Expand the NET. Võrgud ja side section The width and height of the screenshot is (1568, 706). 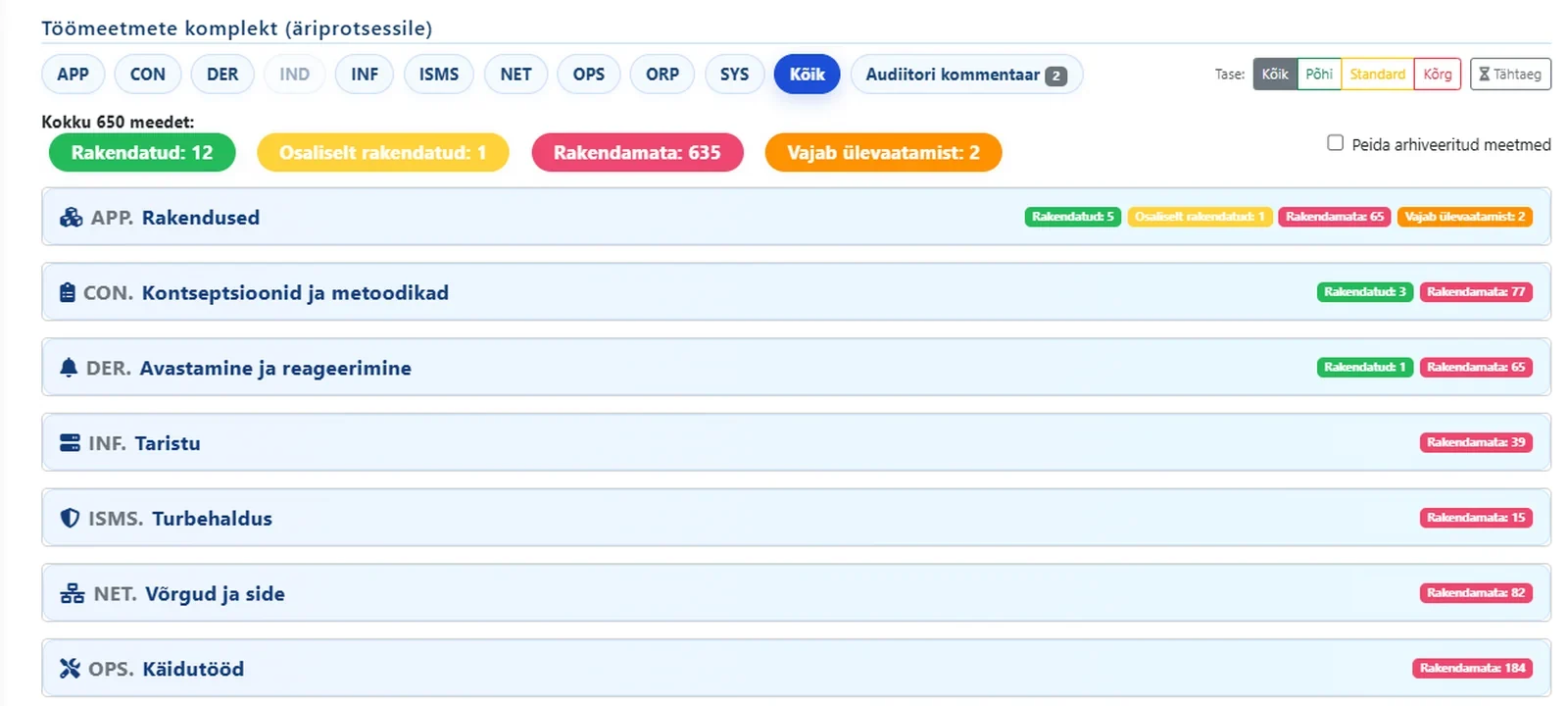(796, 593)
